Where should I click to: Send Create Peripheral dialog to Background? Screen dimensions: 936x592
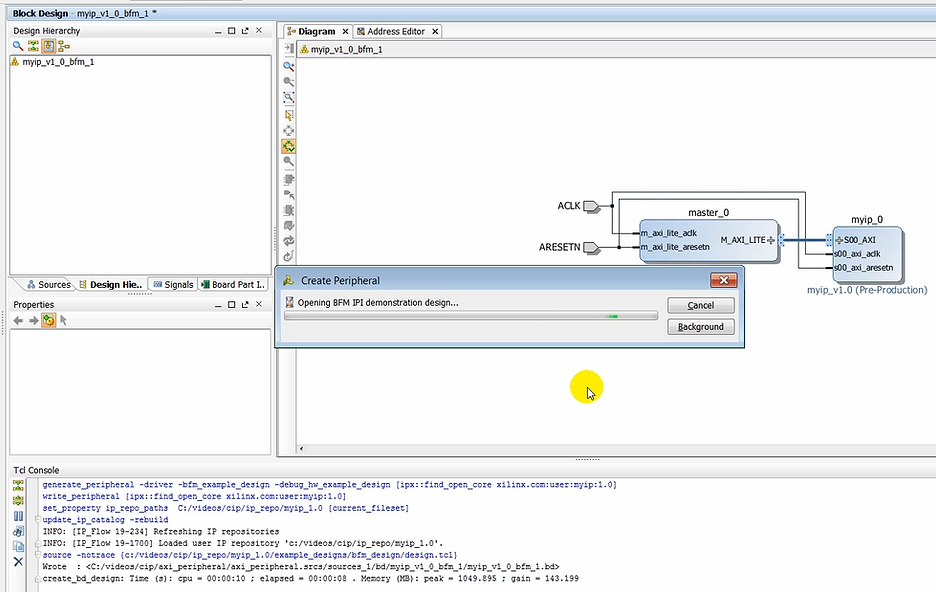[x=700, y=326]
